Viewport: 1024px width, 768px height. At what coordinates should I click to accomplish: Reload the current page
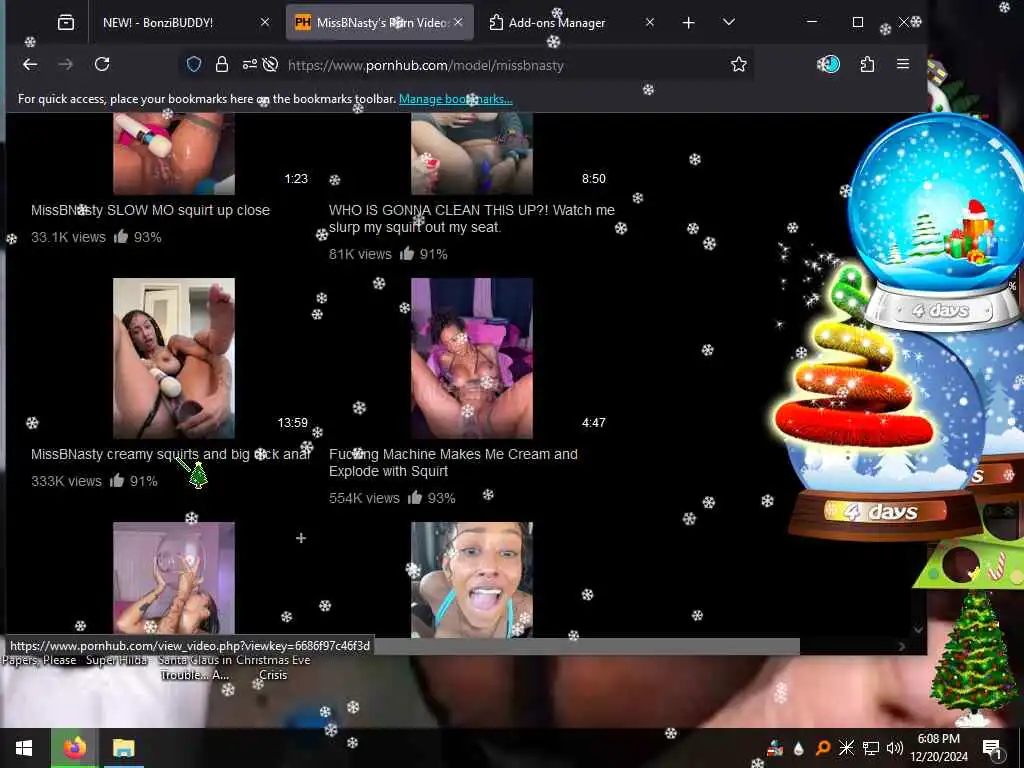click(x=102, y=64)
